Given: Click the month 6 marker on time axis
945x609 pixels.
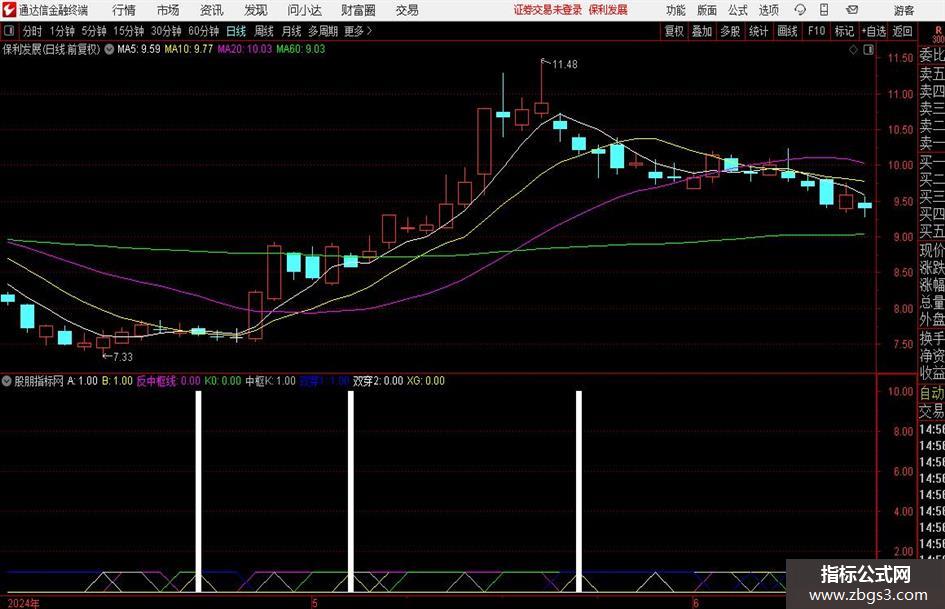Looking at the screenshot, I should (695, 603).
